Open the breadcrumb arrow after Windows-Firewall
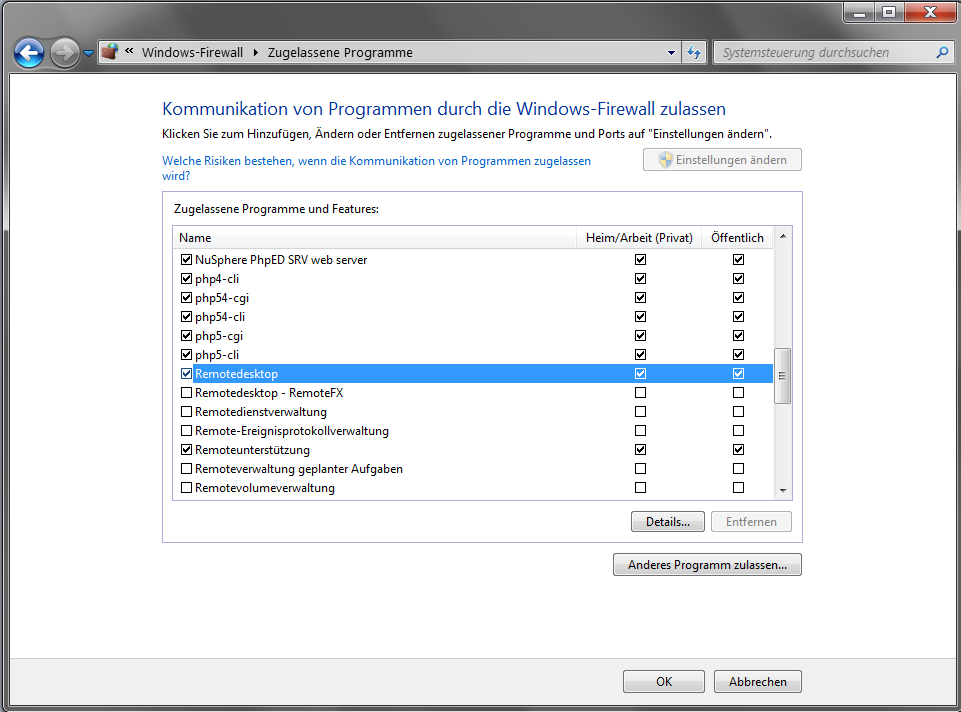Viewport: 961px width, 712px height. pyautogui.click(x=255, y=53)
